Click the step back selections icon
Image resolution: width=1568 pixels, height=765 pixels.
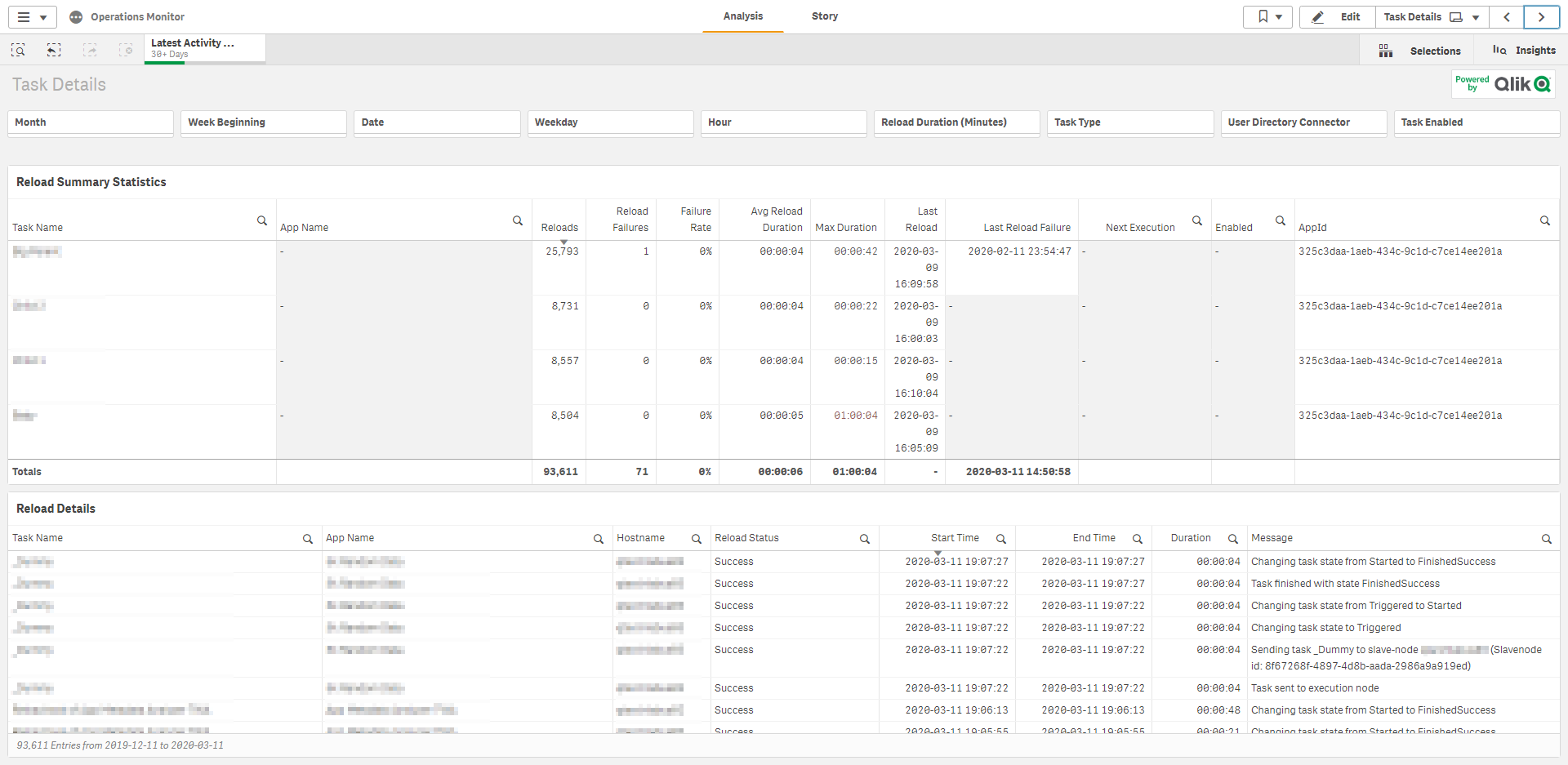[x=54, y=51]
